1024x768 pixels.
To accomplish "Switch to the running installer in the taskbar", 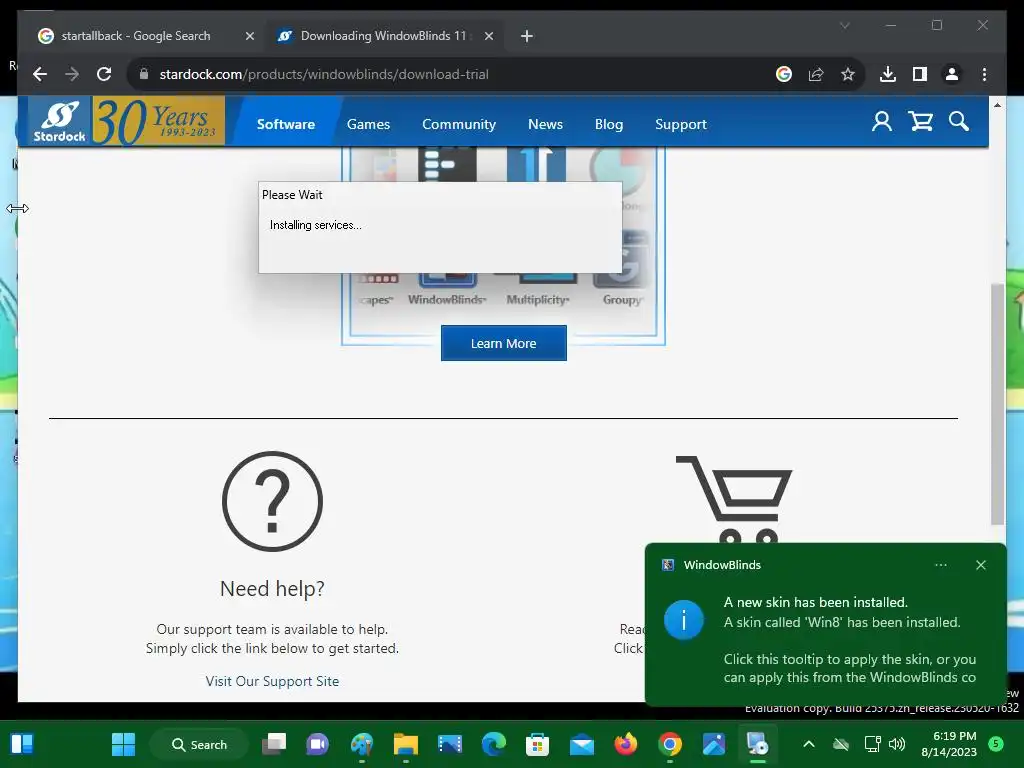I will coord(757,744).
